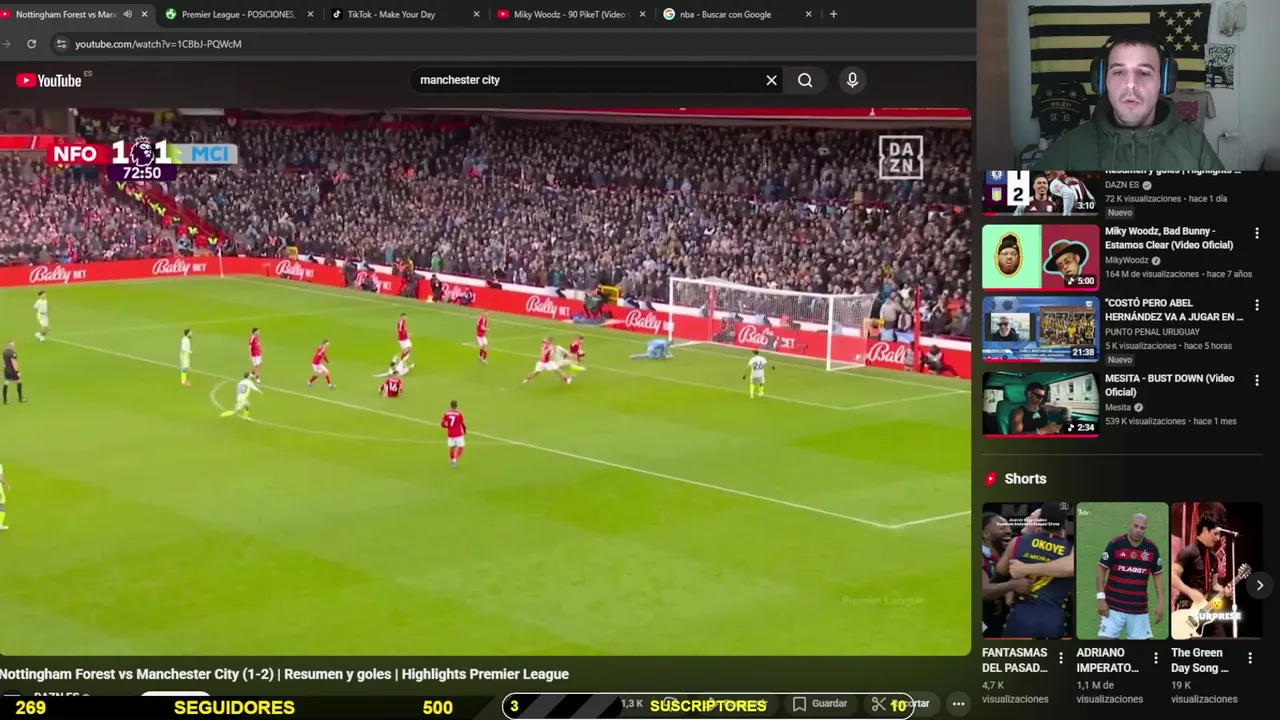Image resolution: width=1280 pixels, height=720 pixels.
Task: Mute the Nottingham Forest tab audio icon
Action: (x=127, y=14)
